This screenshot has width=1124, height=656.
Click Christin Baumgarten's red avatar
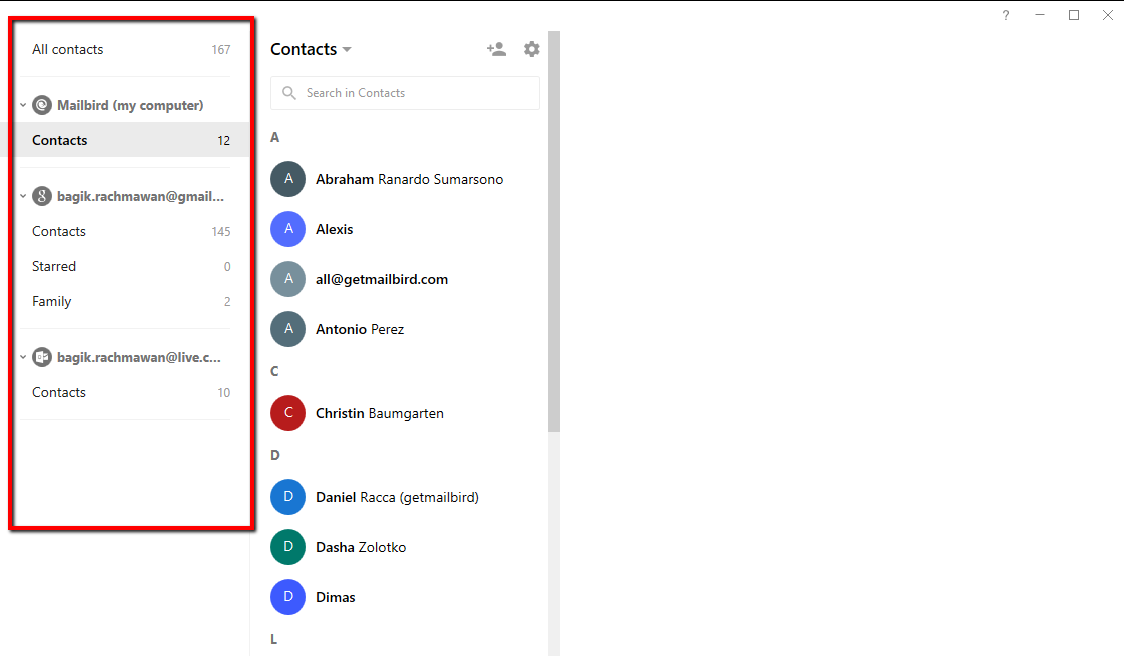[x=288, y=413]
